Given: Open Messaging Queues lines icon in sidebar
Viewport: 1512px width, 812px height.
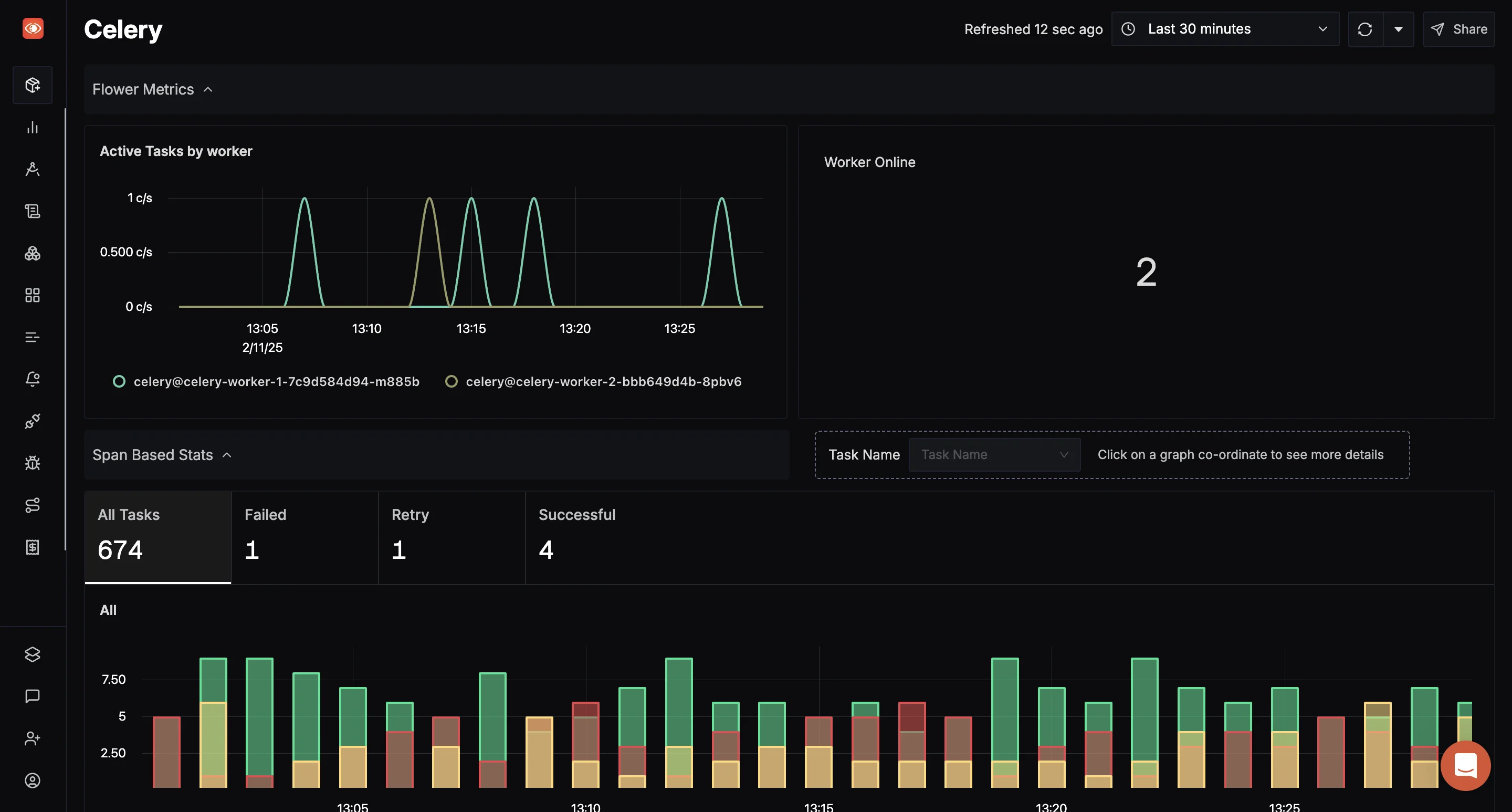Looking at the screenshot, I should pyautogui.click(x=33, y=337).
